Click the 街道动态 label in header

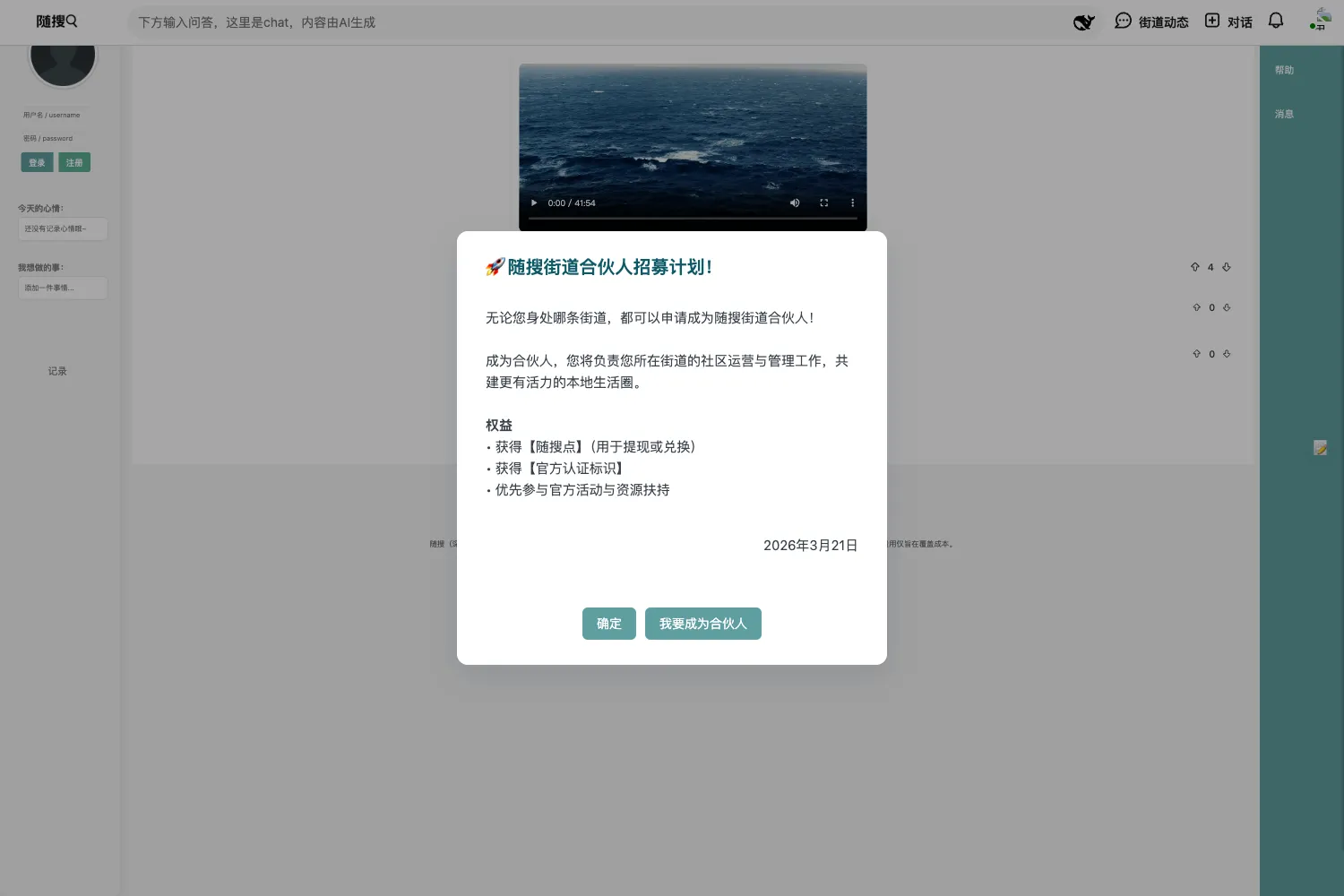tap(1163, 22)
